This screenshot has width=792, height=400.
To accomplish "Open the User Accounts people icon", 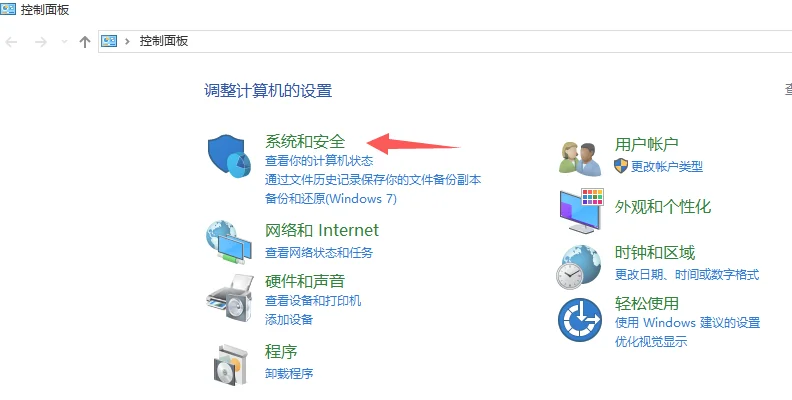I will tap(580, 159).
